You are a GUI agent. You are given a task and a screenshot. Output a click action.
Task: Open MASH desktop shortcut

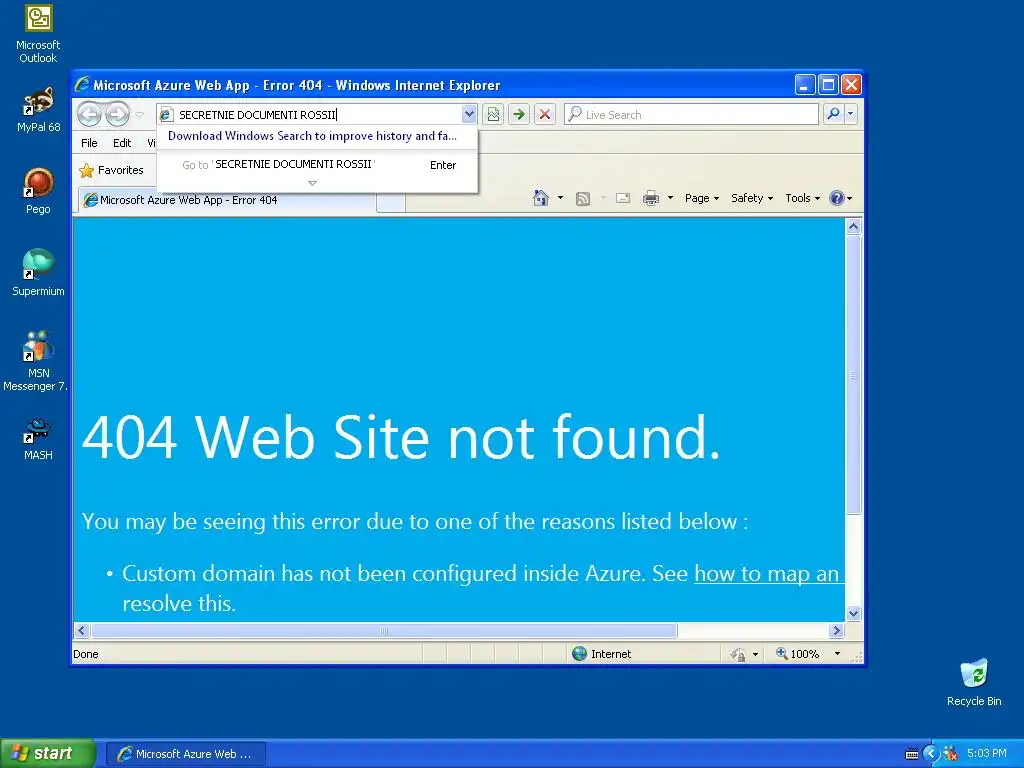point(38,439)
